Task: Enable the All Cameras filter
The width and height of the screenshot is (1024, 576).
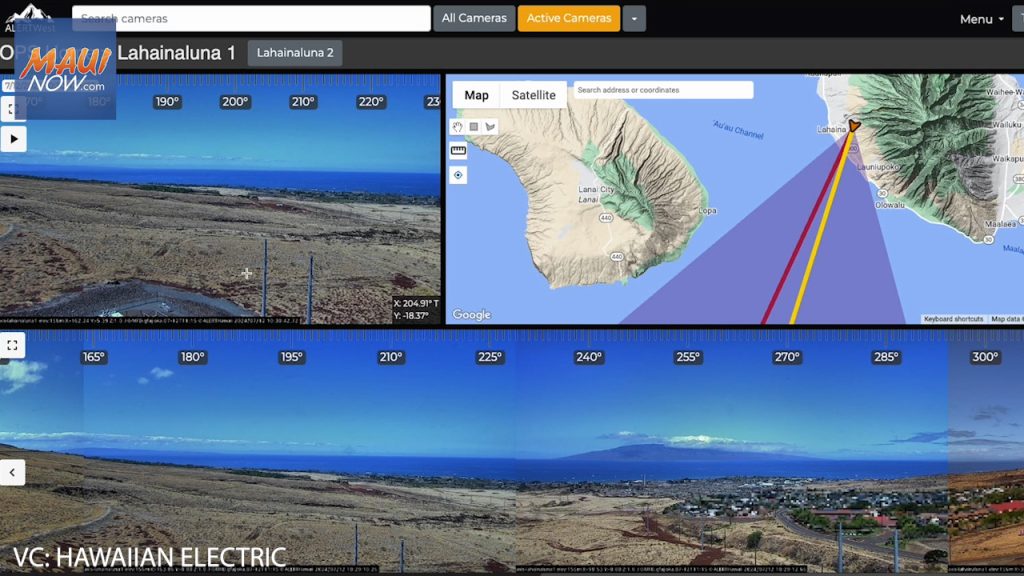Action: [x=473, y=18]
